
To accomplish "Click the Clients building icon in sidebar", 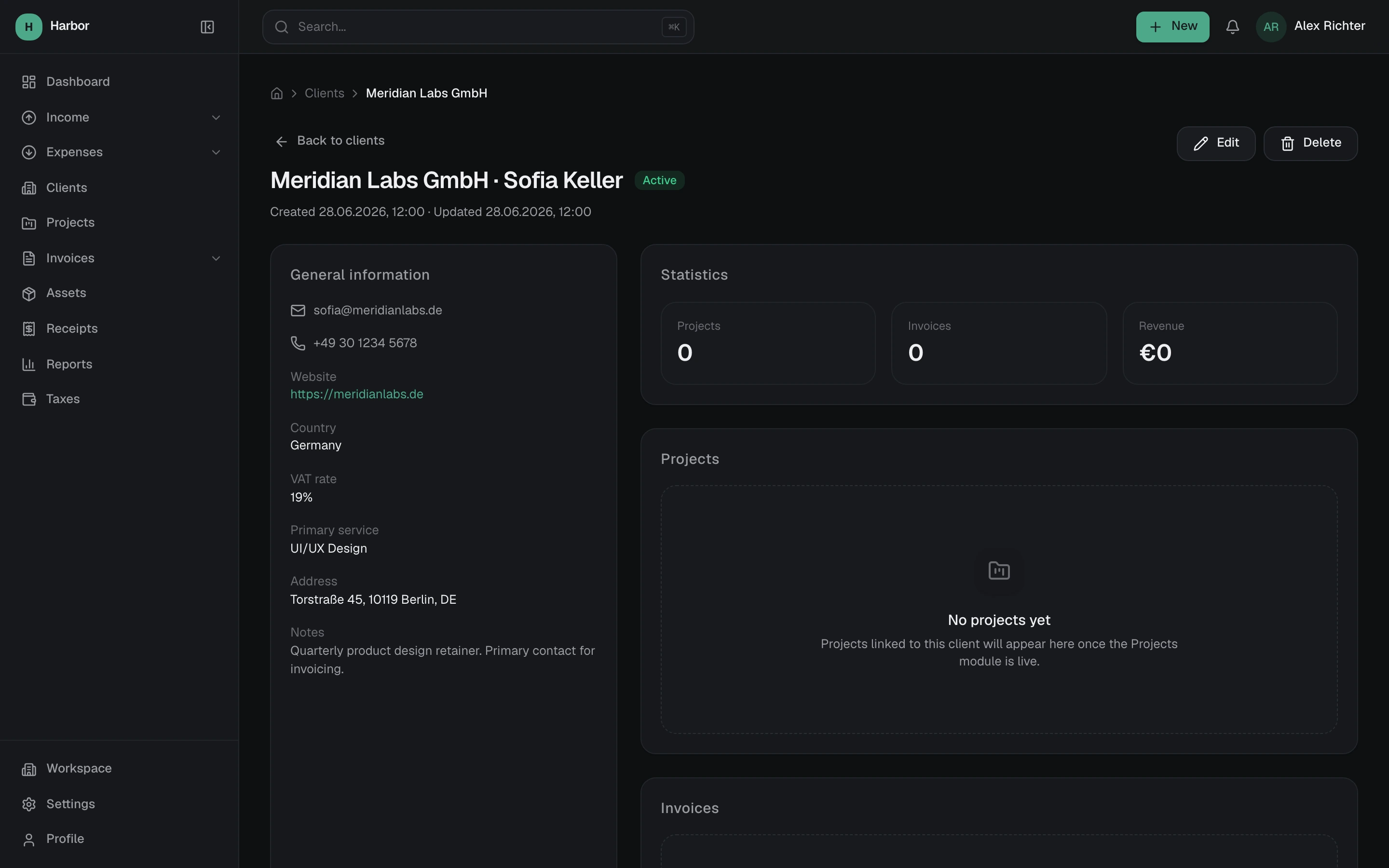I will [29, 188].
